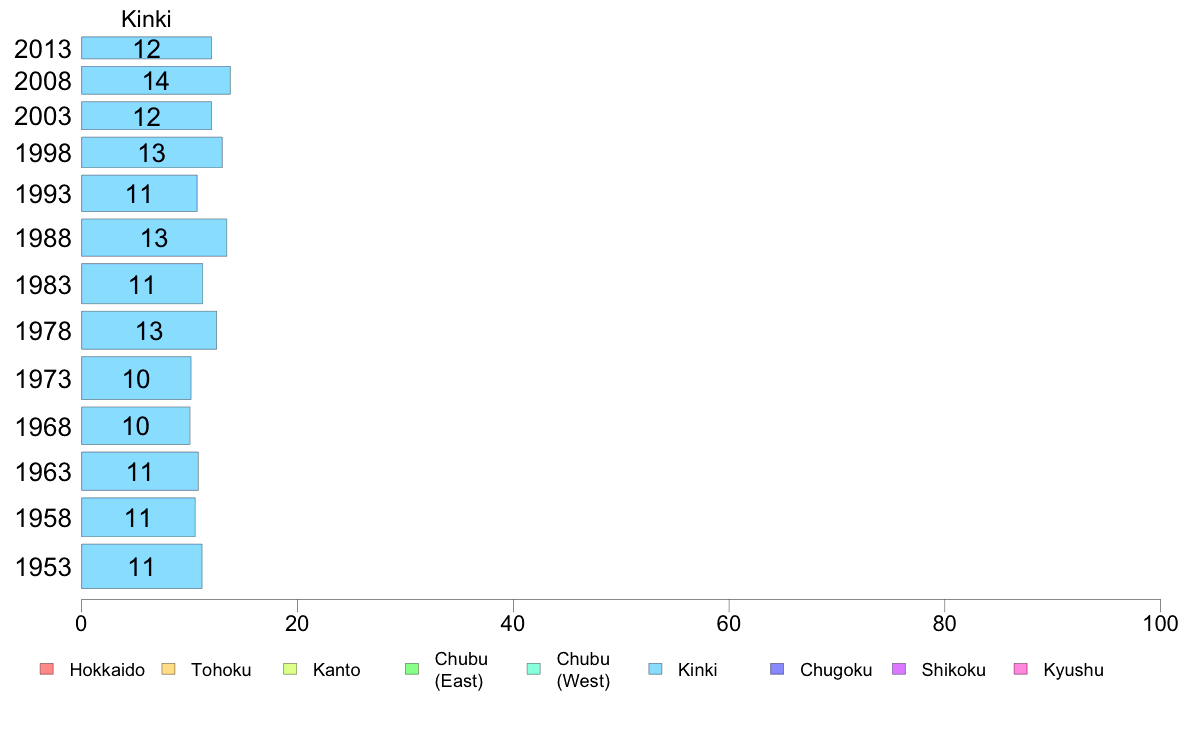Click the Kinki column header label
Image resolution: width=1188 pixels, height=736 pixels.
pos(146,19)
